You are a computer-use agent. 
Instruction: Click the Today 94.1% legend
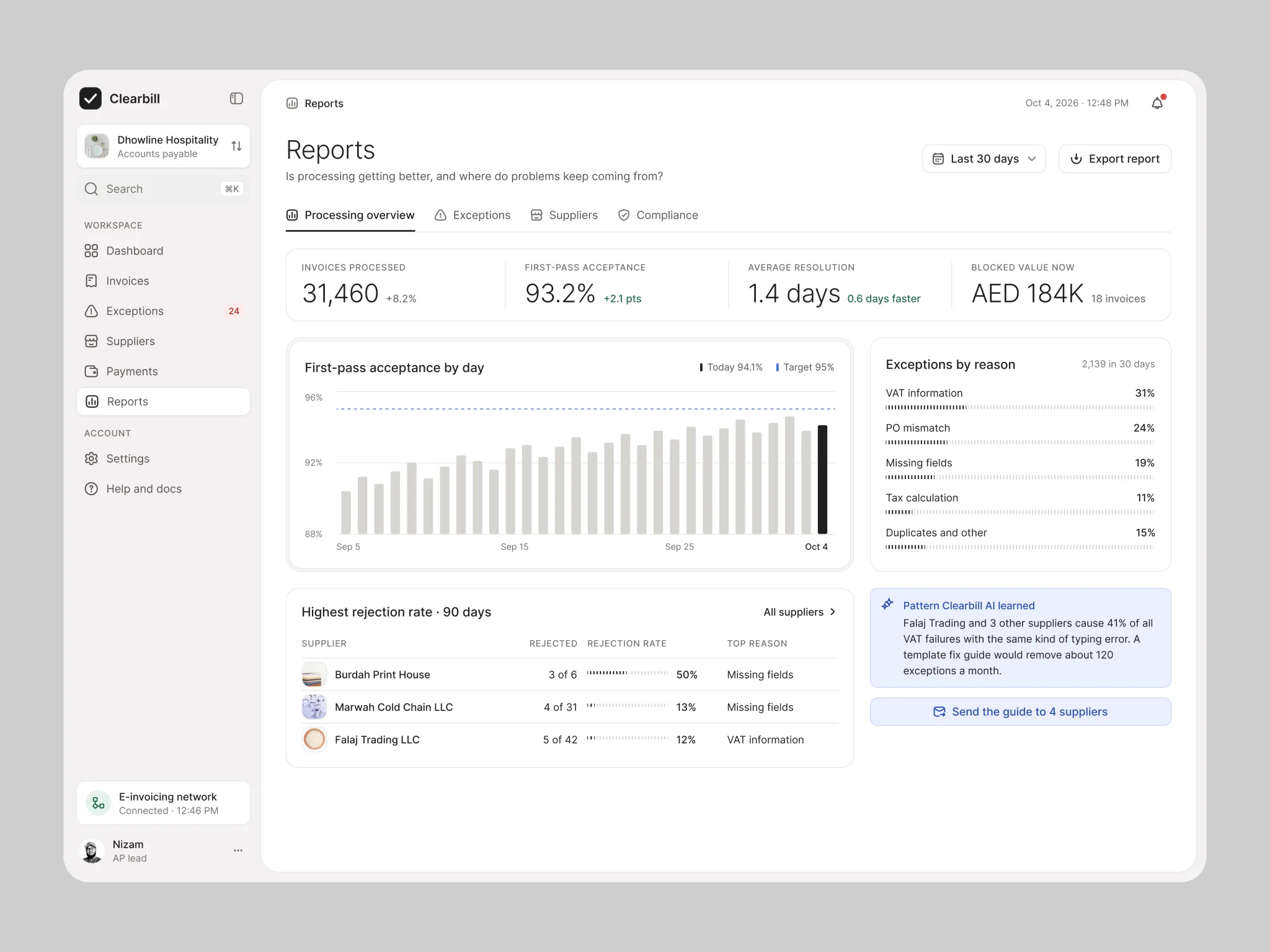click(731, 368)
